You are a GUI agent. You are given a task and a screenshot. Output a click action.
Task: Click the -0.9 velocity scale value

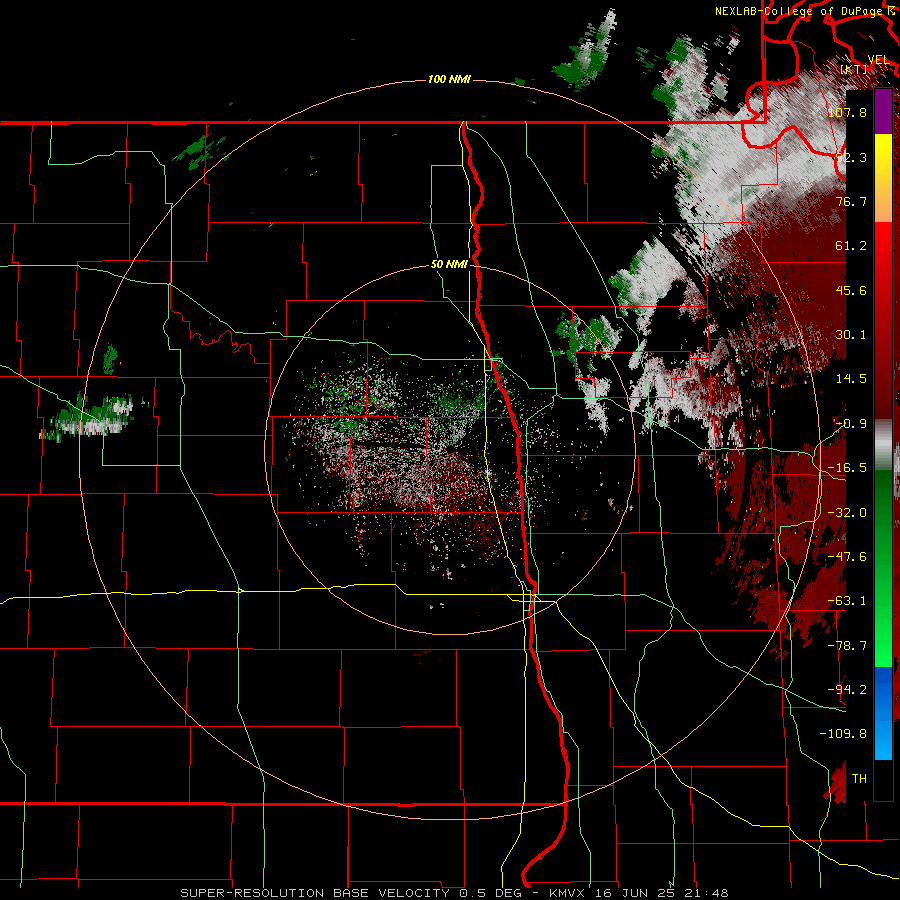tap(852, 424)
